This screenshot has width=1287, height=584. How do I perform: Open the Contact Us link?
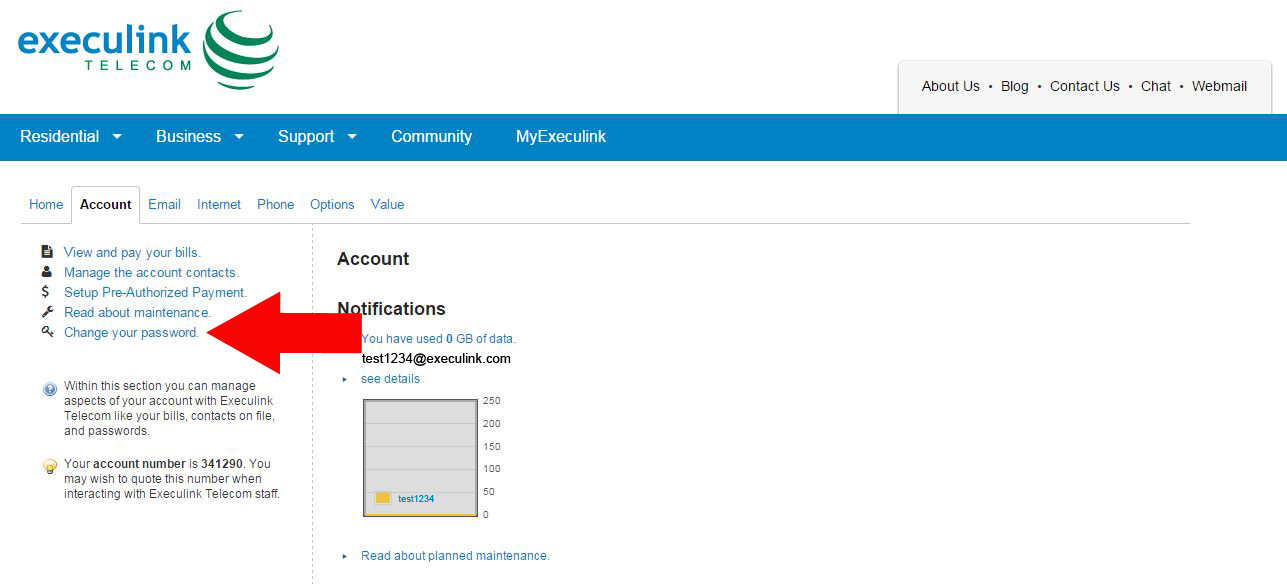(1085, 86)
